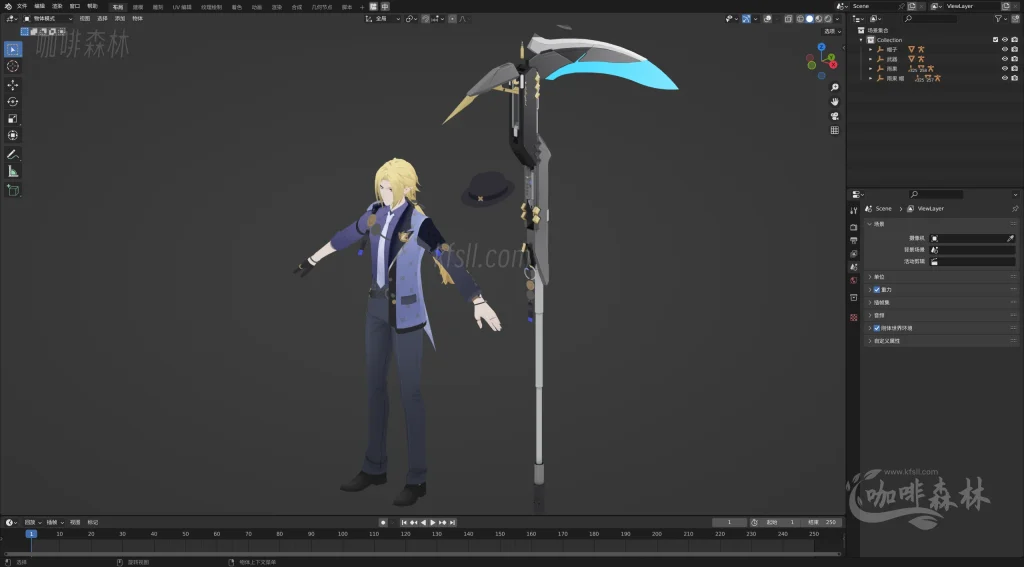This screenshot has width=1024, height=567.
Task: Toggle the rigid body world checkbox
Action: point(876,328)
